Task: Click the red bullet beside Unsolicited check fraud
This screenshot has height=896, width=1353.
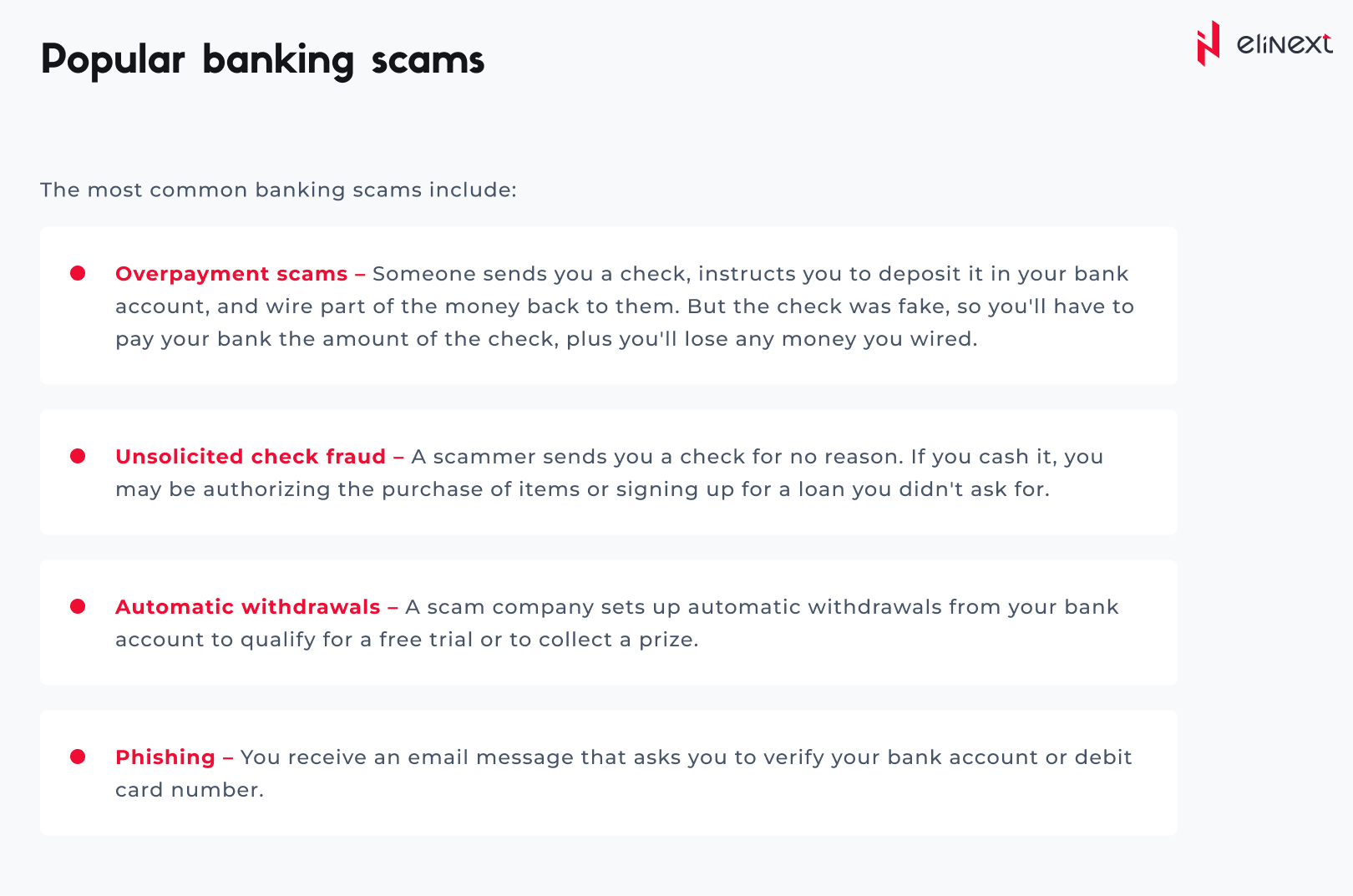Action: pos(78,456)
